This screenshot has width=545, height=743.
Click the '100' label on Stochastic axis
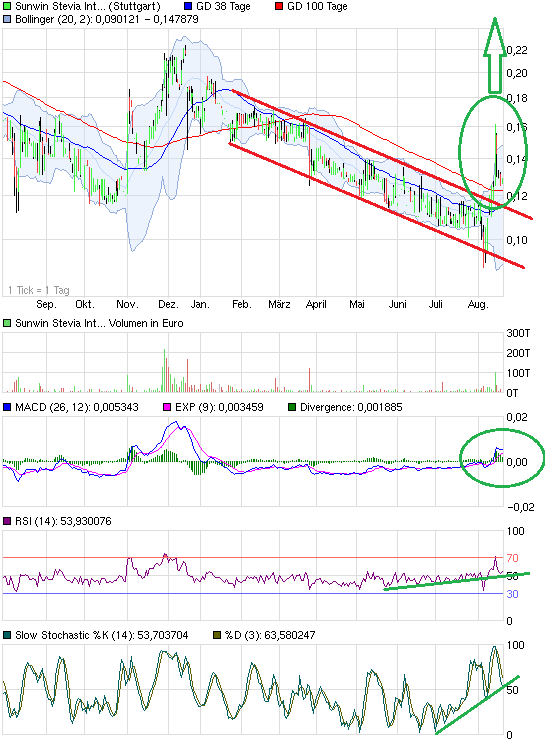point(516,645)
